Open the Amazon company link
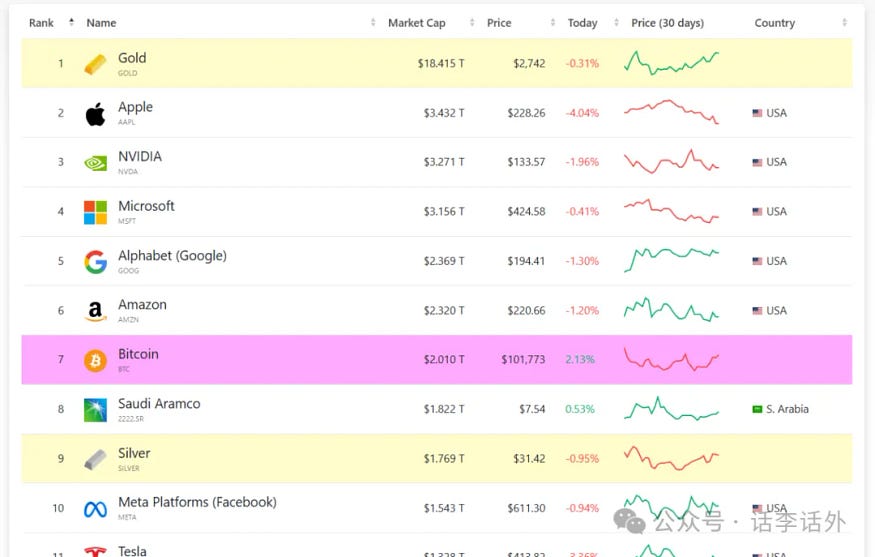Image resolution: width=875 pixels, height=557 pixels. tap(142, 305)
